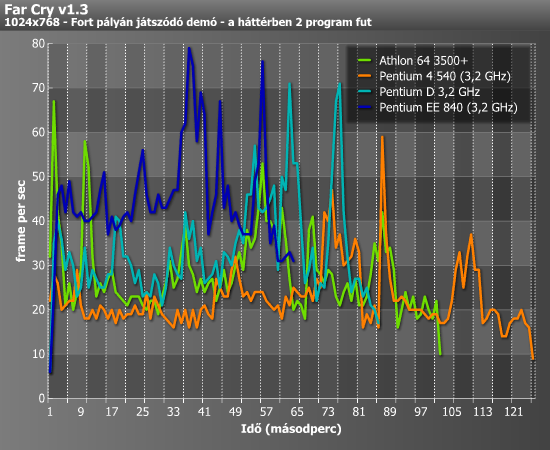Image resolution: width=550 pixels, height=450 pixels.
Task: Click the x-axis tick label 17
Action: [112, 411]
